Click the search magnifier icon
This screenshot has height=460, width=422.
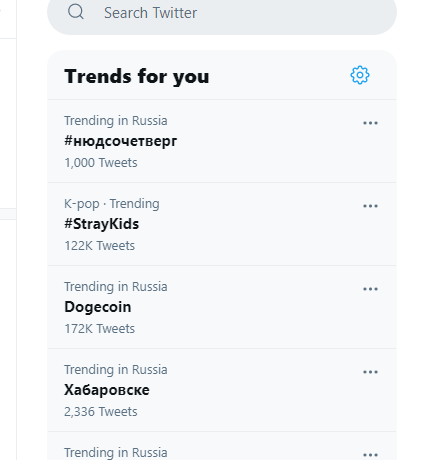pos(76,12)
